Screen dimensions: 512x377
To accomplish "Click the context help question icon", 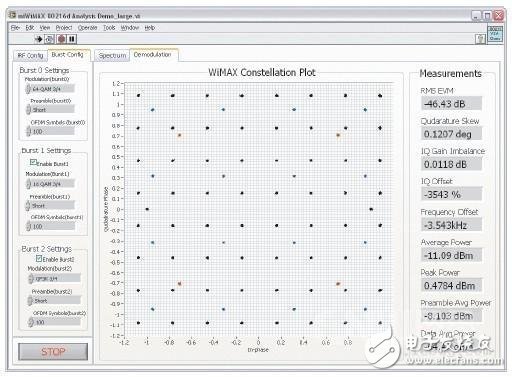I will tap(480, 39).
